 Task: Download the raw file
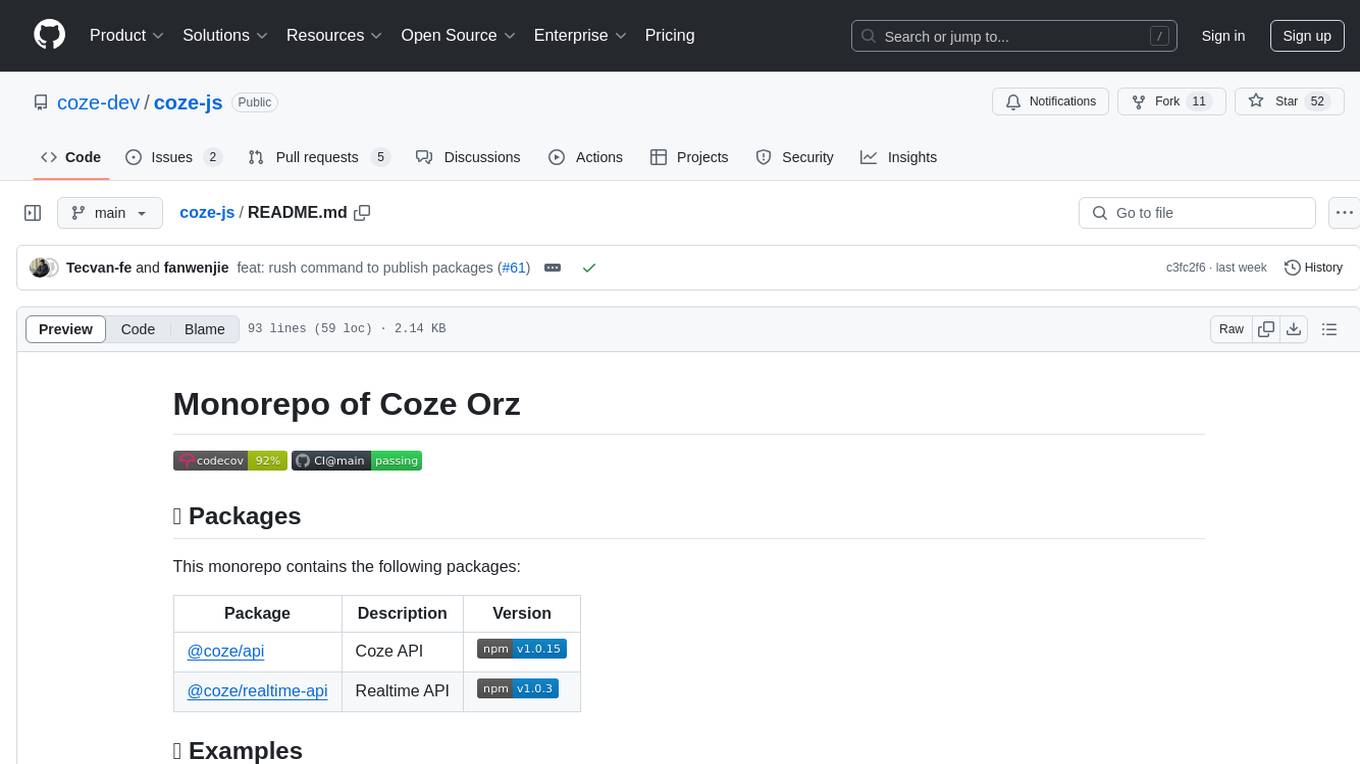point(1294,329)
